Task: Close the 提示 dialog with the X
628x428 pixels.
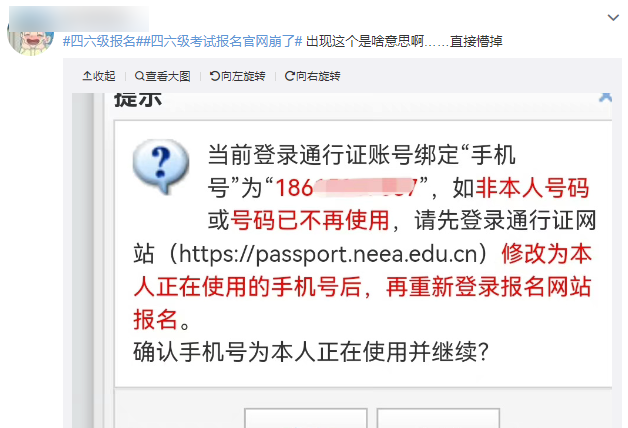Action: tap(605, 97)
